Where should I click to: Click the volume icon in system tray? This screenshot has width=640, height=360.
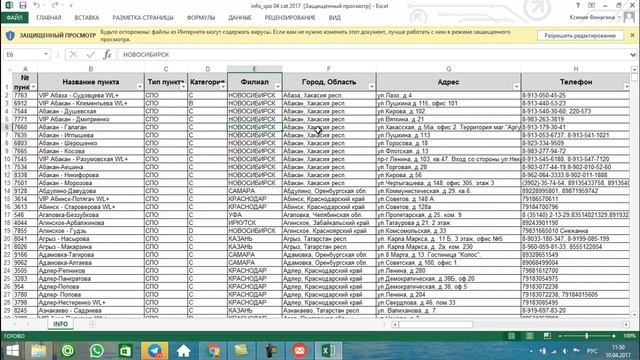tap(565, 351)
